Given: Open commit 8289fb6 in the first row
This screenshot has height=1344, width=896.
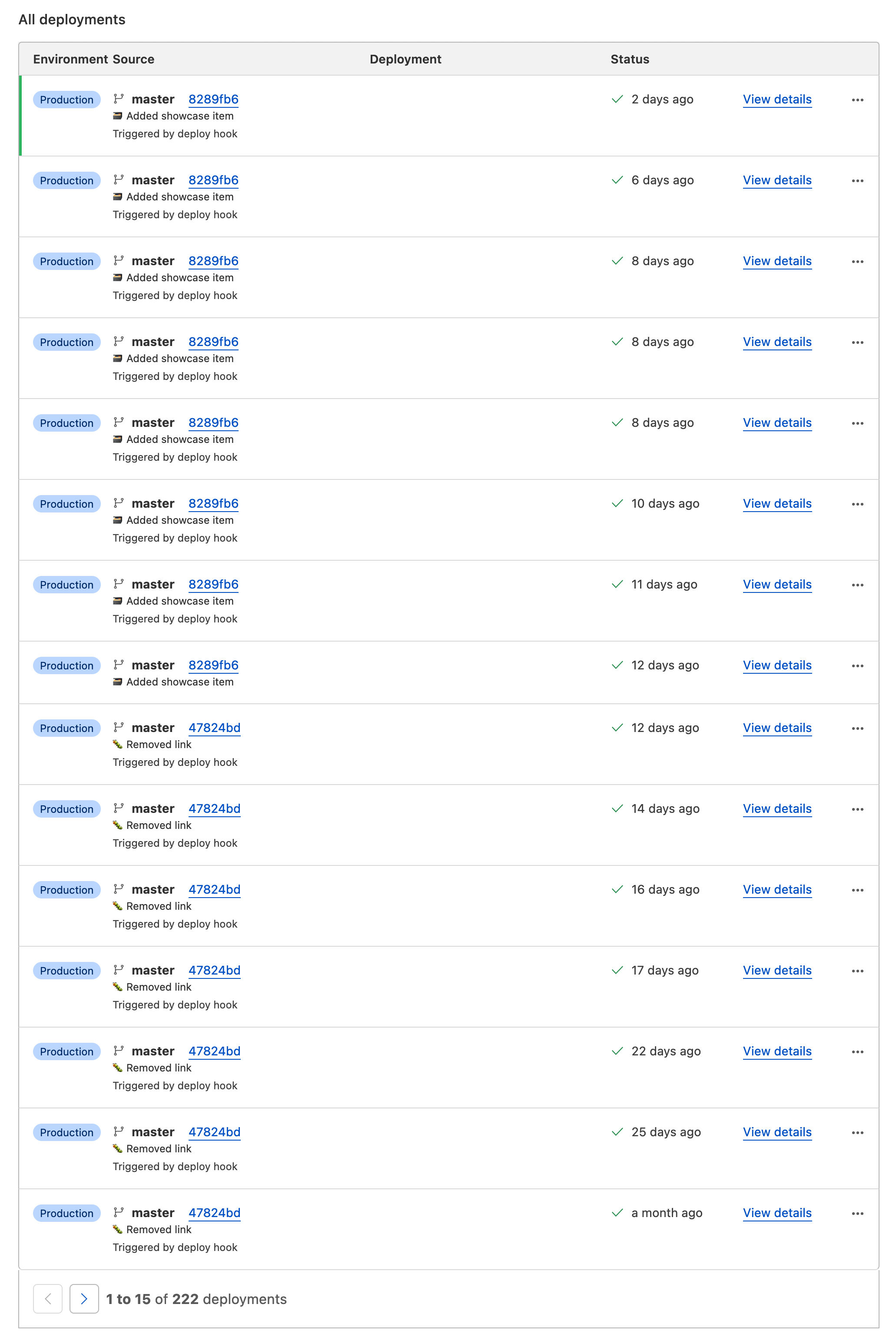Looking at the screenshot, I should tap(213, 100).
